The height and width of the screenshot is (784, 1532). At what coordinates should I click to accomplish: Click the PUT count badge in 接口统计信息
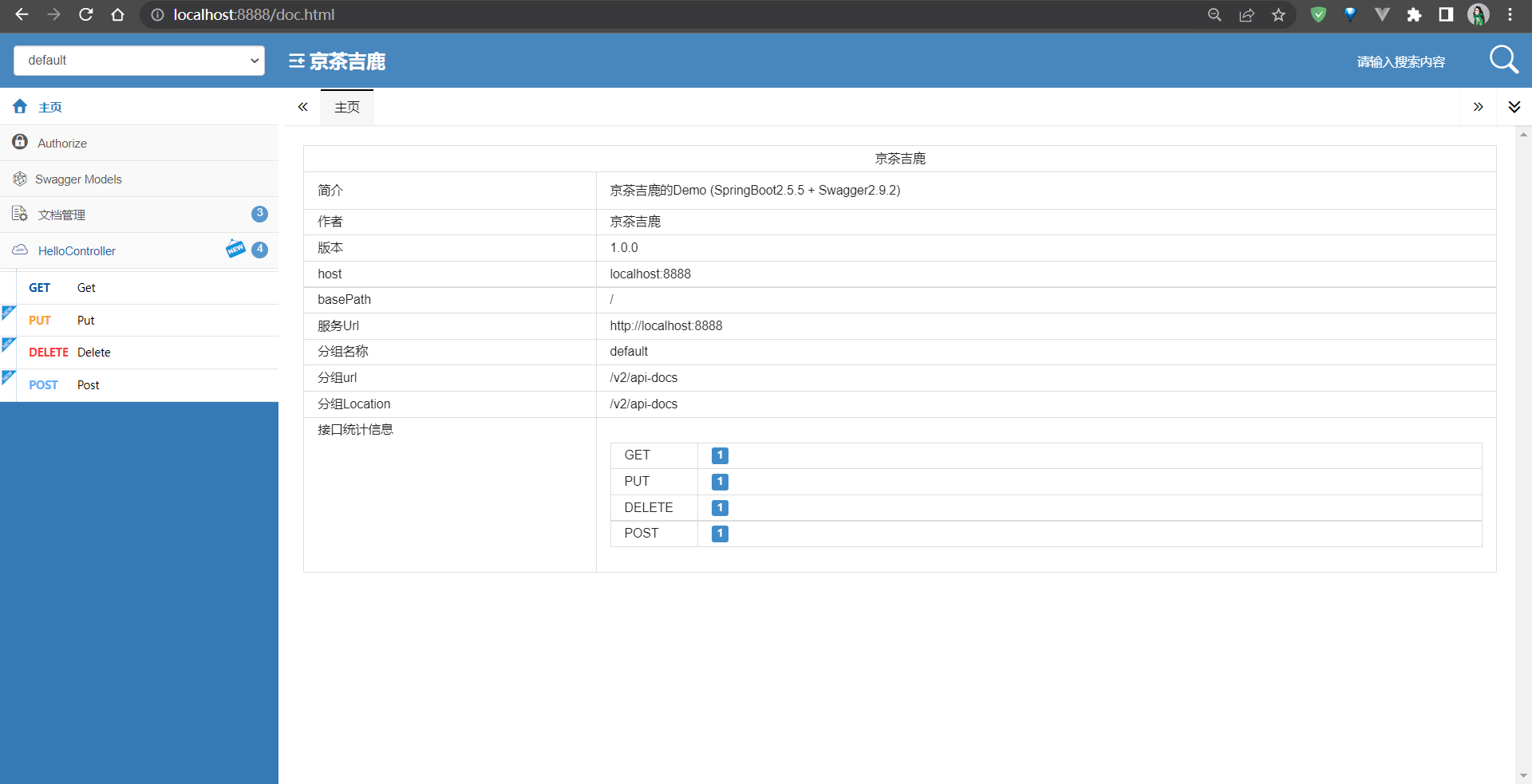click(720, 482)
